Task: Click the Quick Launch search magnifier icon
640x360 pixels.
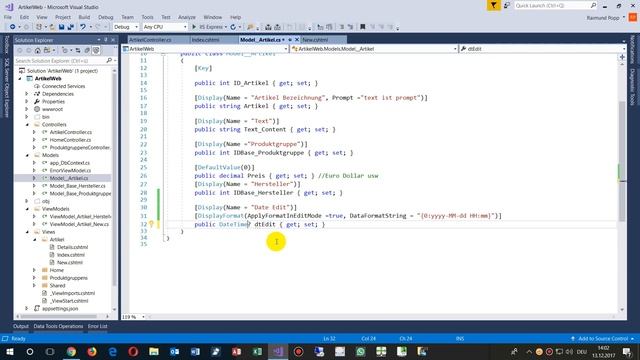Action: pos(593,5)
